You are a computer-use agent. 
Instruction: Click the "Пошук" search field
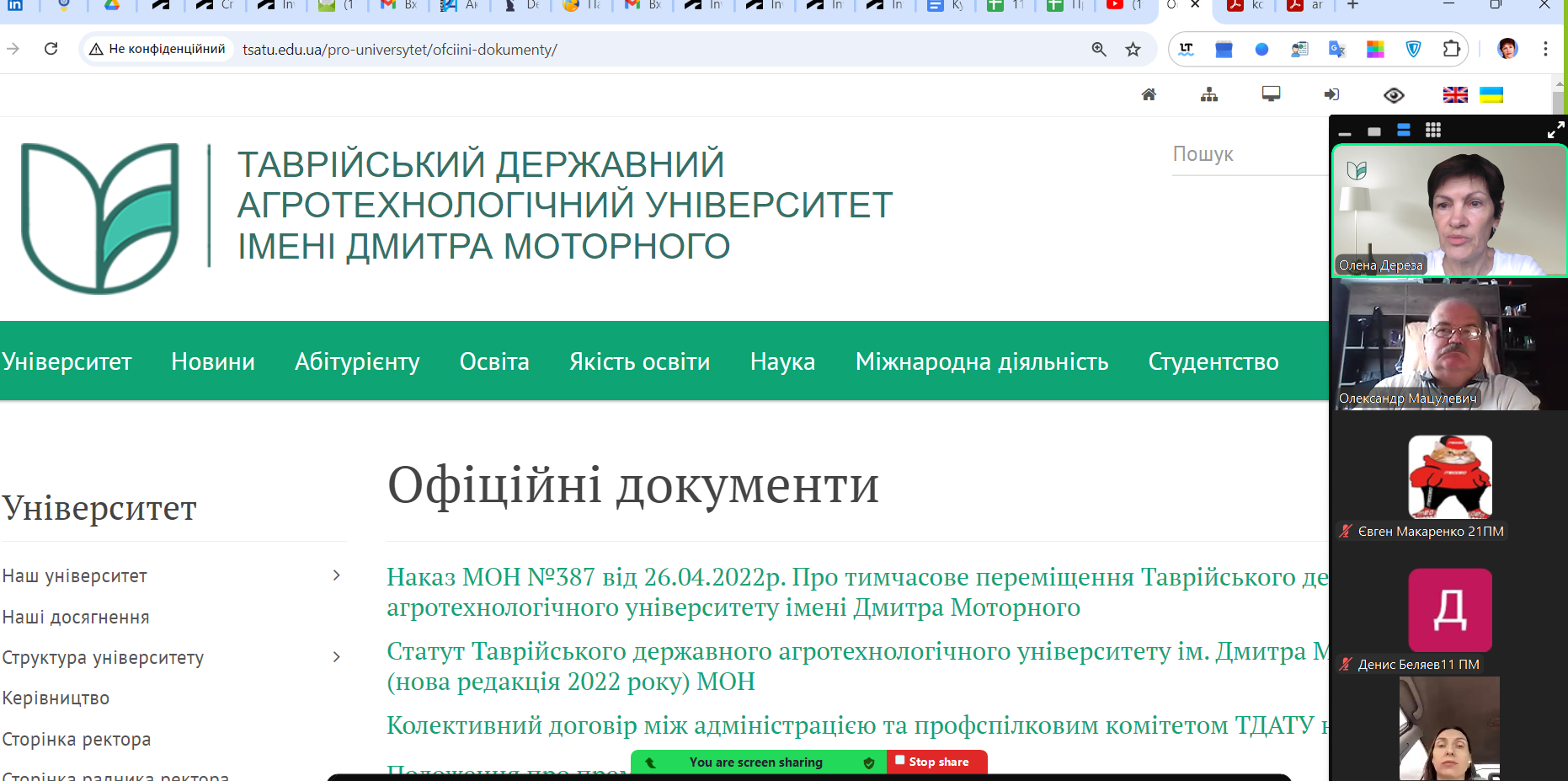click(x=1246, y=154)
